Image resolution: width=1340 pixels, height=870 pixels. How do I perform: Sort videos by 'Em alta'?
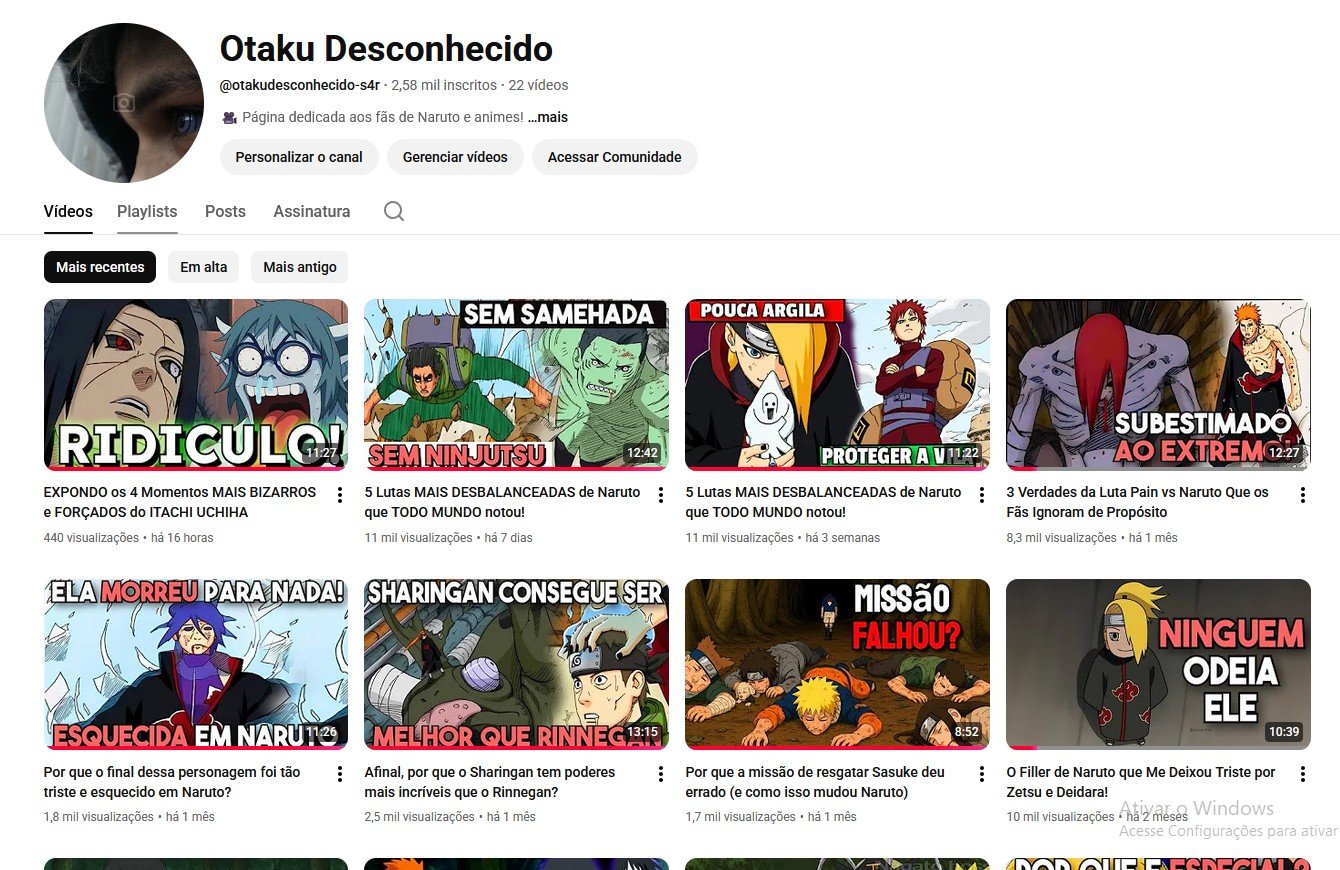(204, 267)
